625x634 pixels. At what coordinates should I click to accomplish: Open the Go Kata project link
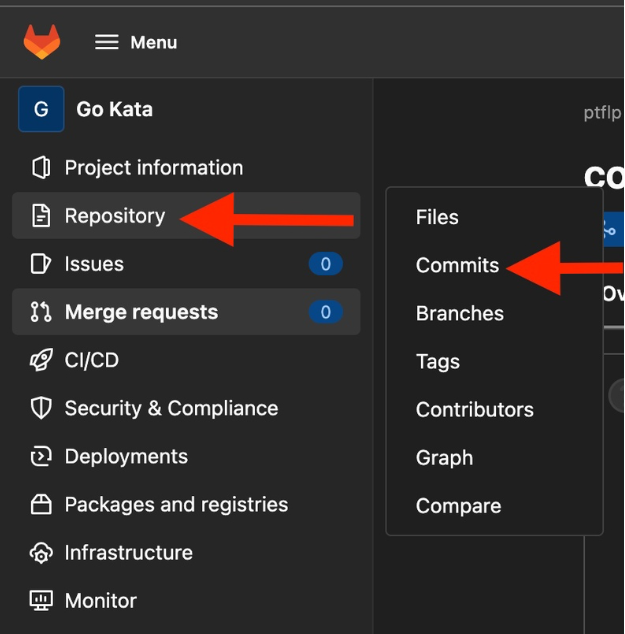coord(115,109)
